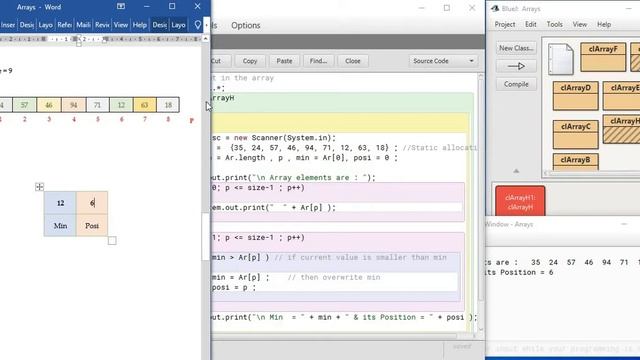The width and height of the screenshot is (640, 360).
Task: Click the editor's Close button
Action: (353, 61)
